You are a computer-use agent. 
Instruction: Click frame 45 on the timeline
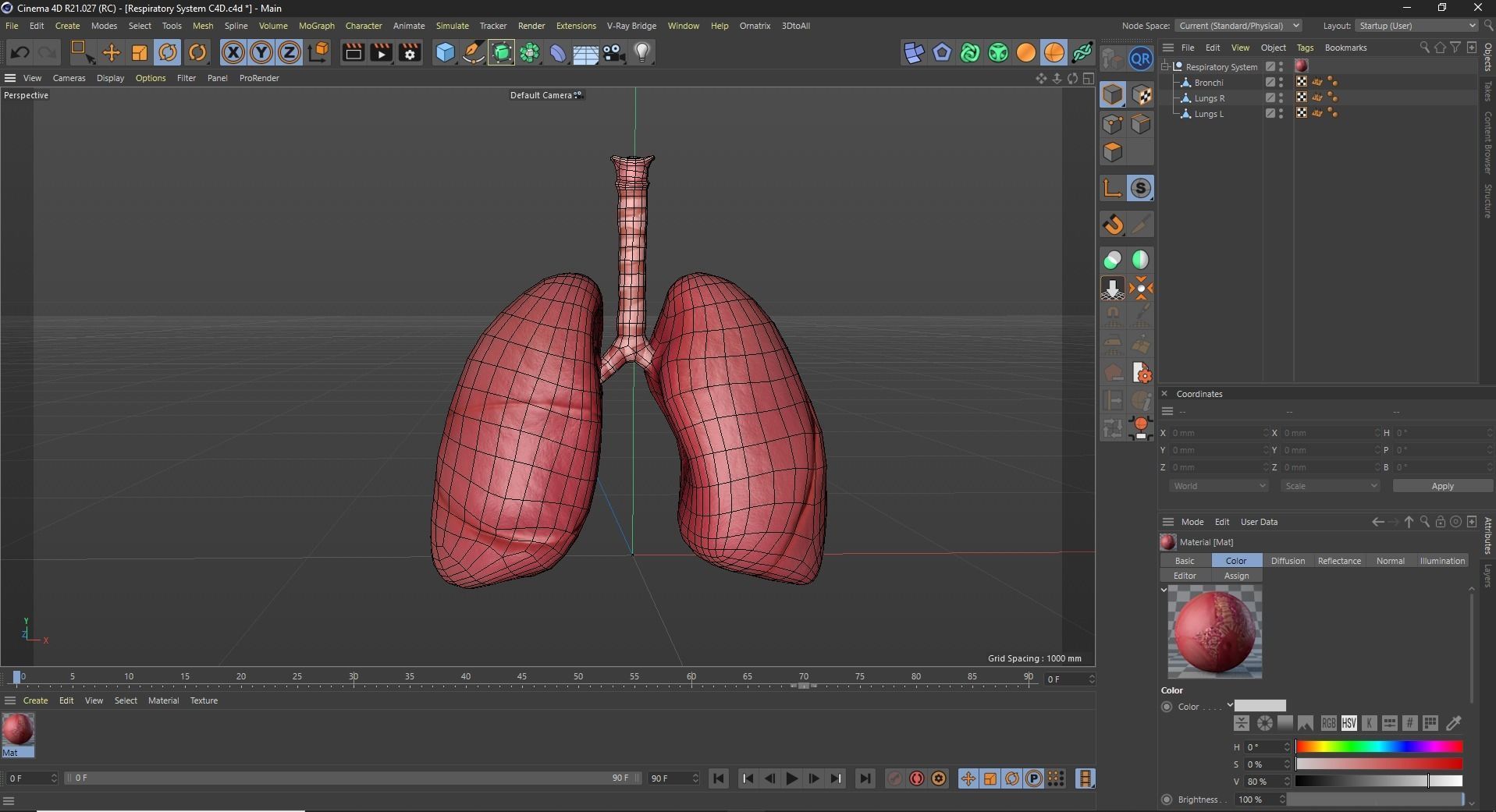(x=522, y=677)
